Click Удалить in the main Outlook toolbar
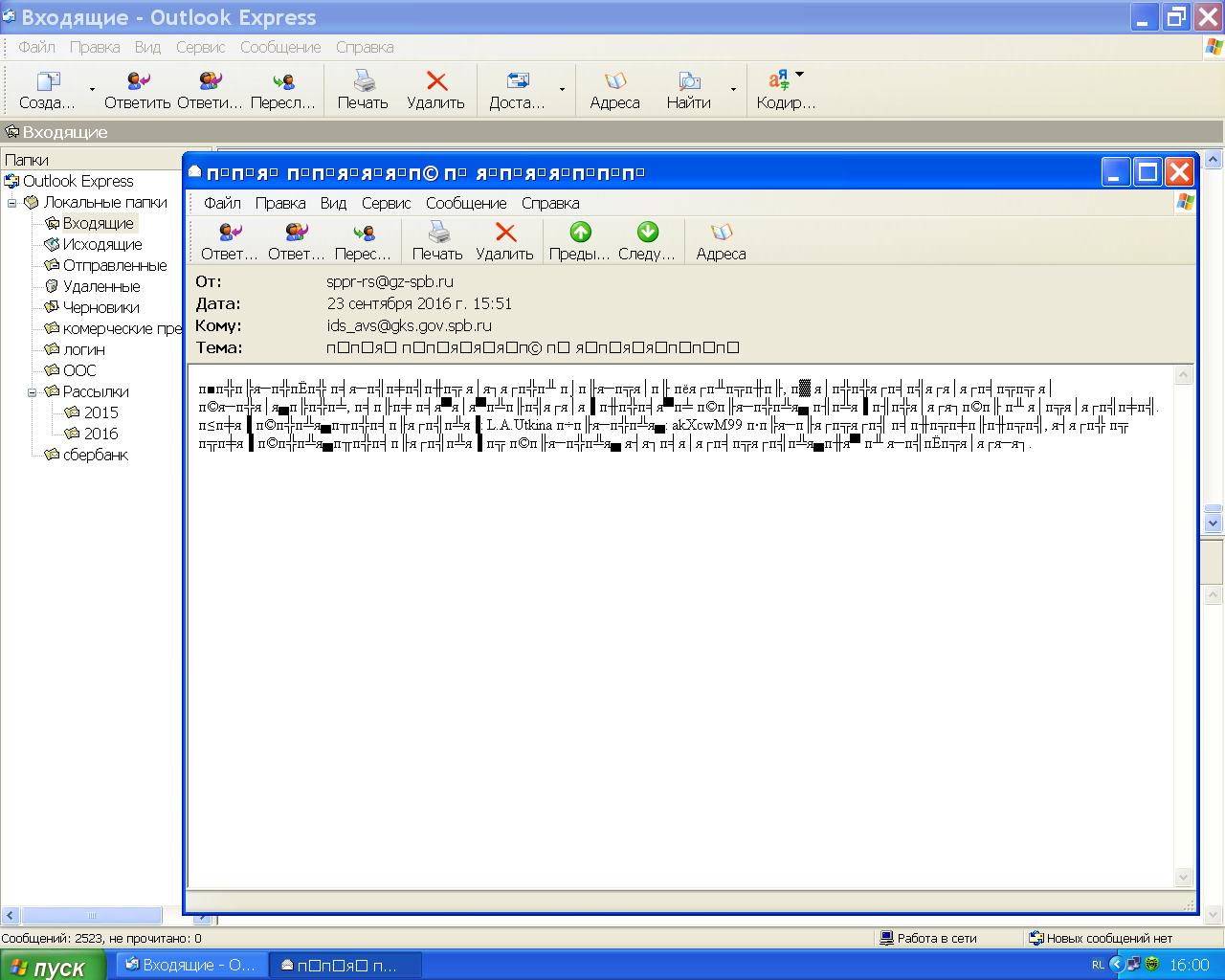The width and height of the screenshot is (1225, 980). coord(435,90)
